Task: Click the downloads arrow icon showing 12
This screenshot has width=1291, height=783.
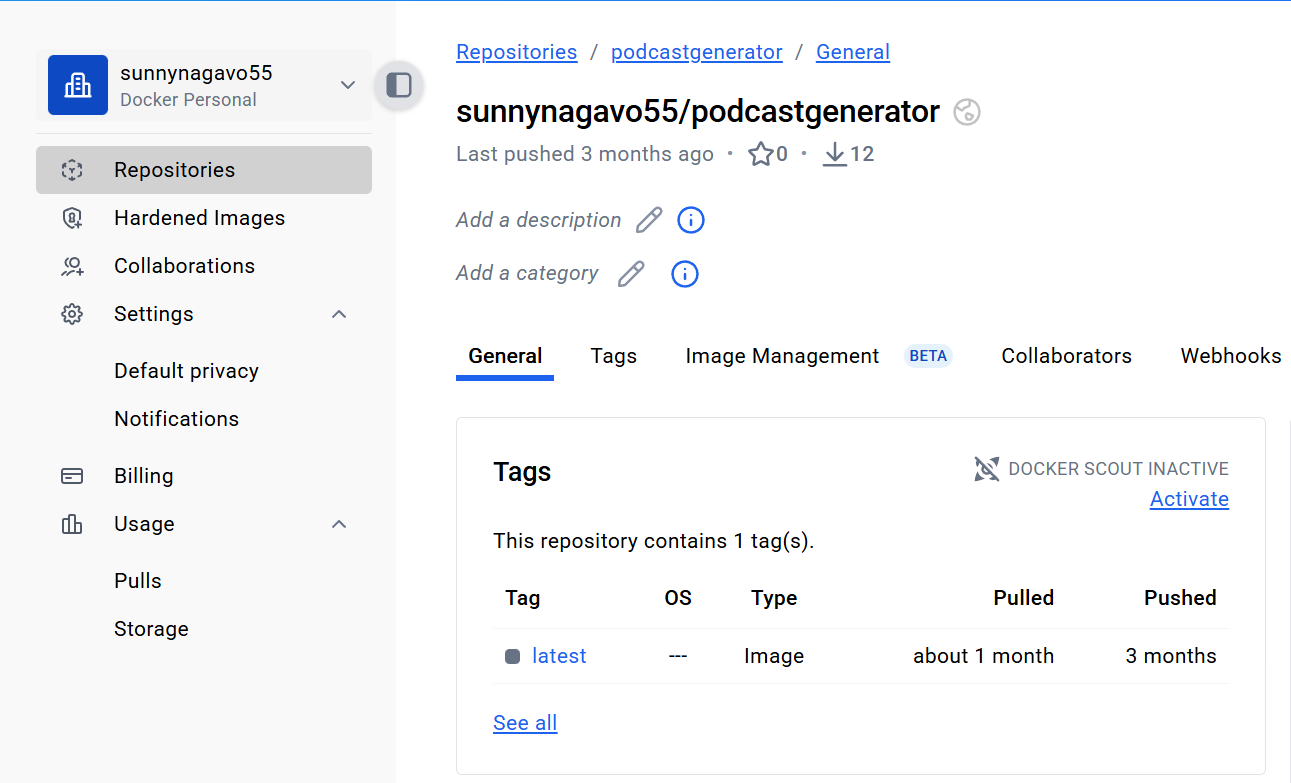Action: click(x=835, y=154)
